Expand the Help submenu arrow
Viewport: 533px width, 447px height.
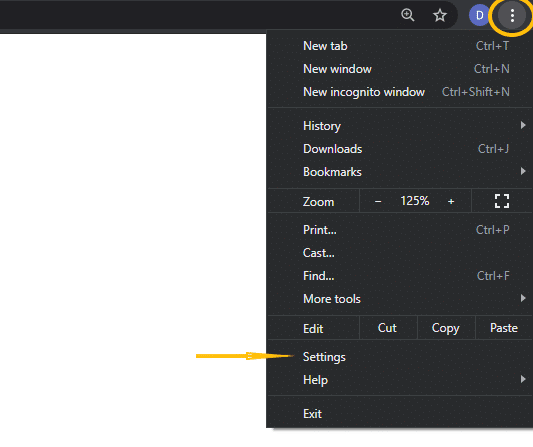(x=523, y=379)
